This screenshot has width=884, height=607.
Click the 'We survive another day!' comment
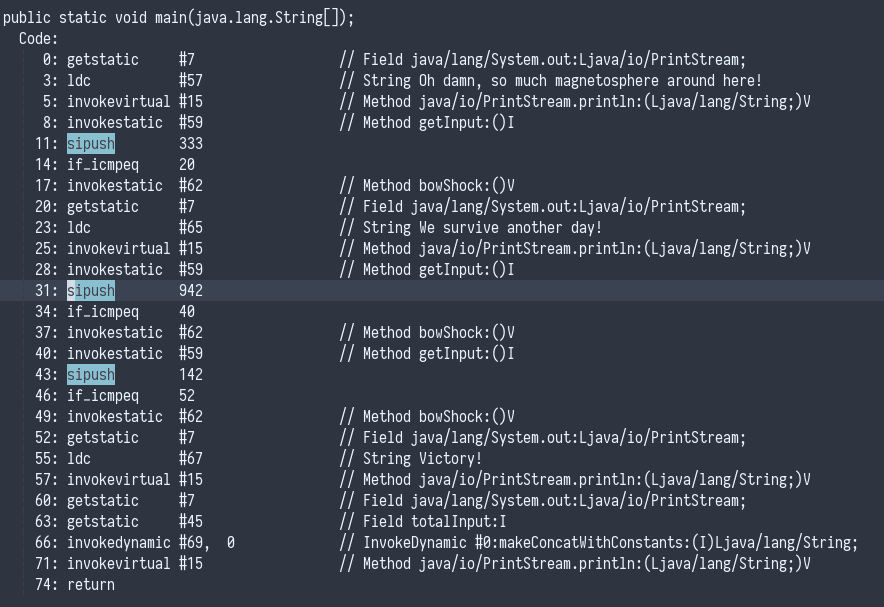coord(470,227)
